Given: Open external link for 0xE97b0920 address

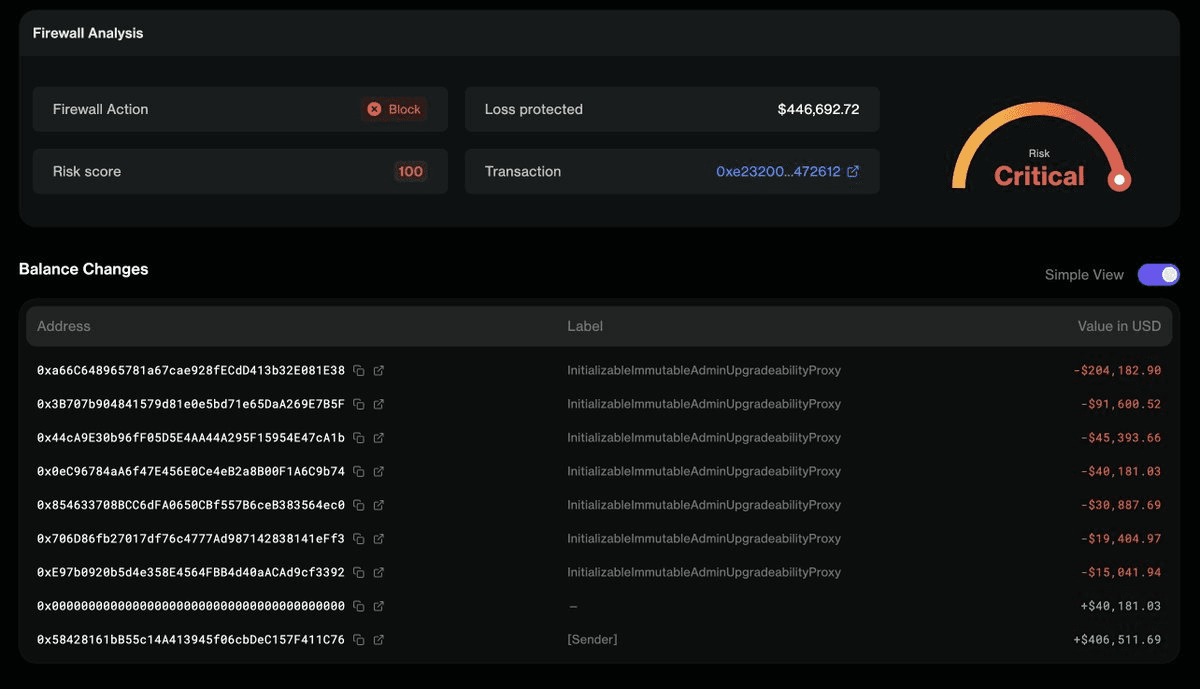Looking at the screenshot, I should pyautogui.click(x=379, y=573).
